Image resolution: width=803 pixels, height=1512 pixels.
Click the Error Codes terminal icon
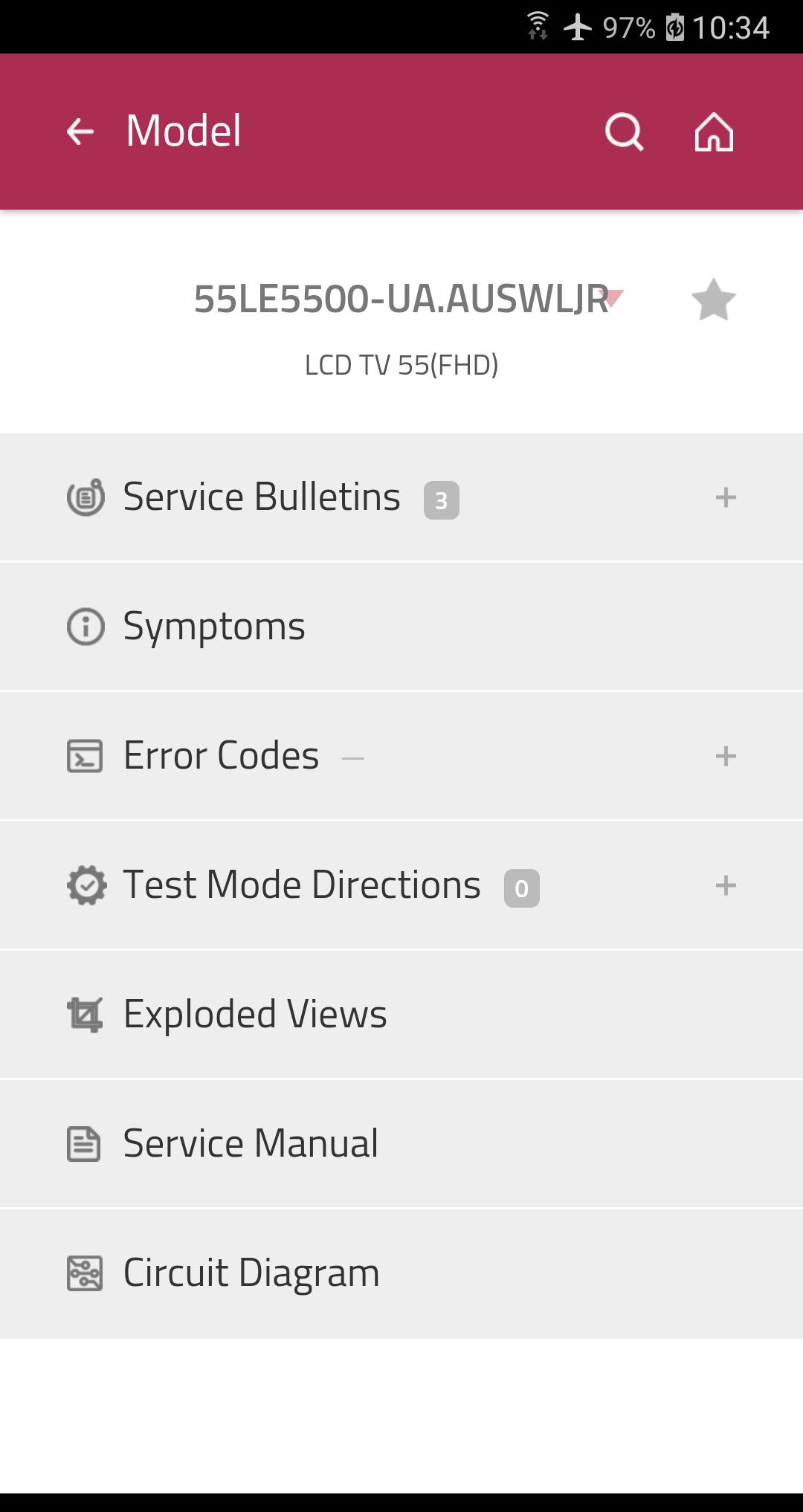85,756
